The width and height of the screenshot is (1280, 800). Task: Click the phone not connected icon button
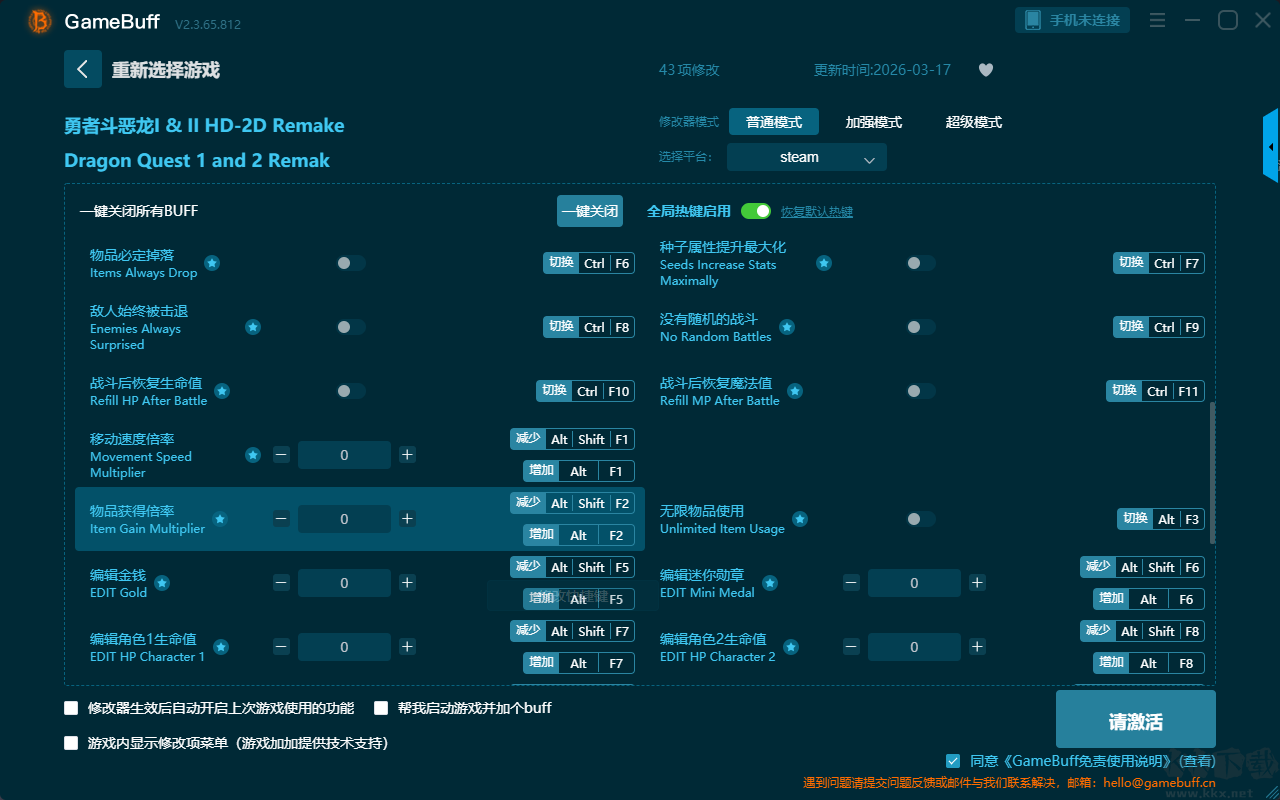(1073, 20)
